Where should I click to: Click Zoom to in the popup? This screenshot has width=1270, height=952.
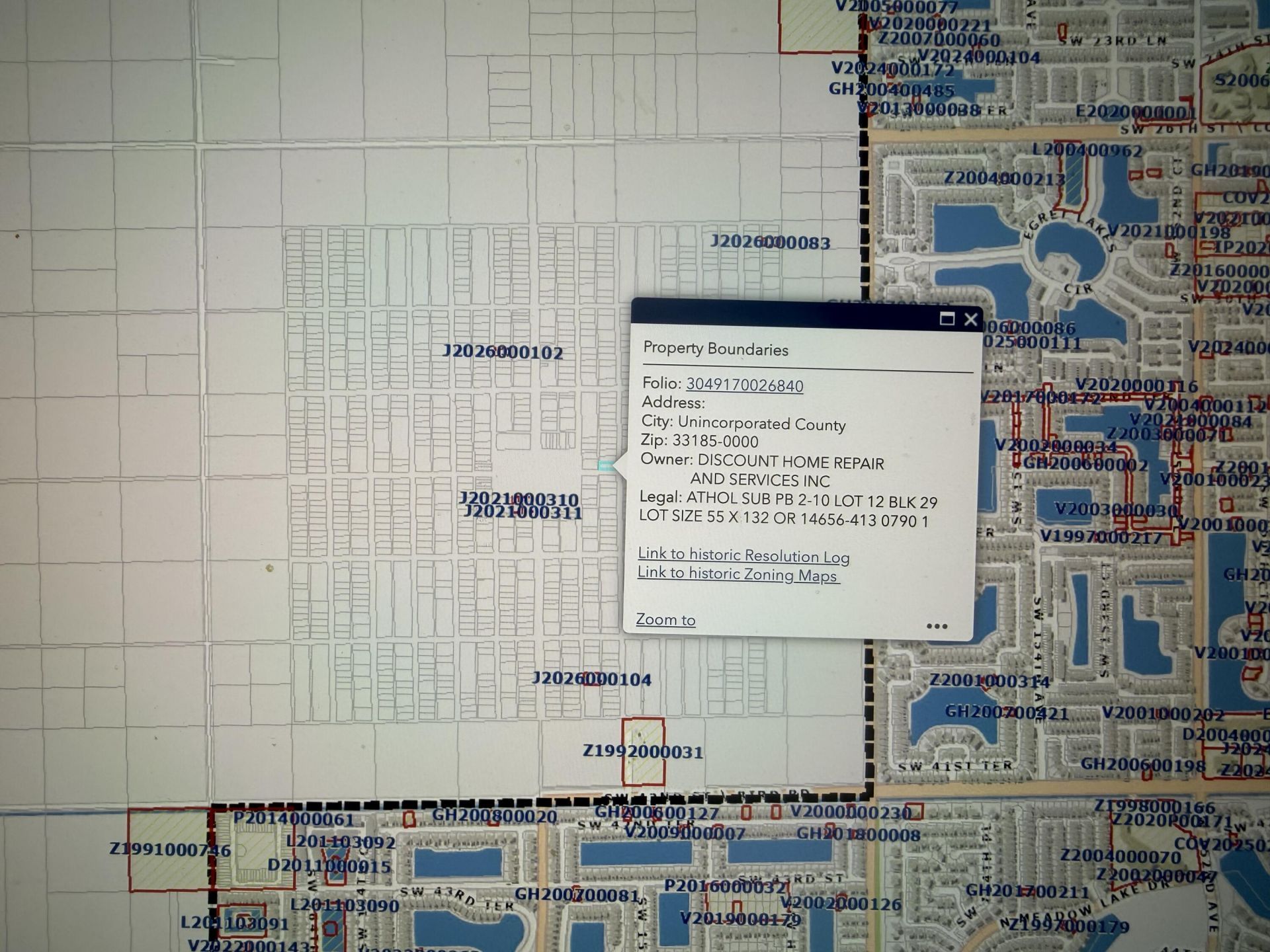665,619
